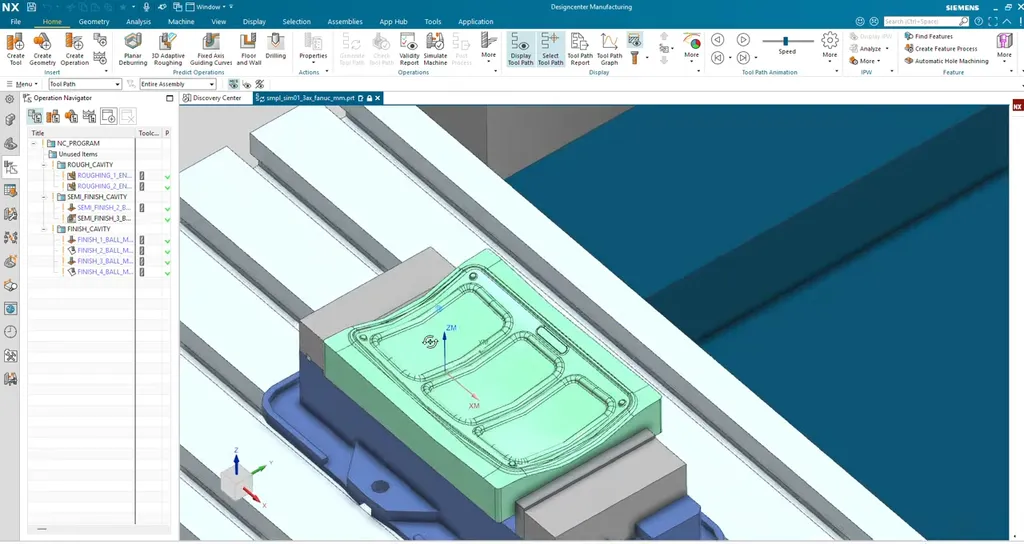Switch to the Assemblies ribbon tab

pos(345,22)
